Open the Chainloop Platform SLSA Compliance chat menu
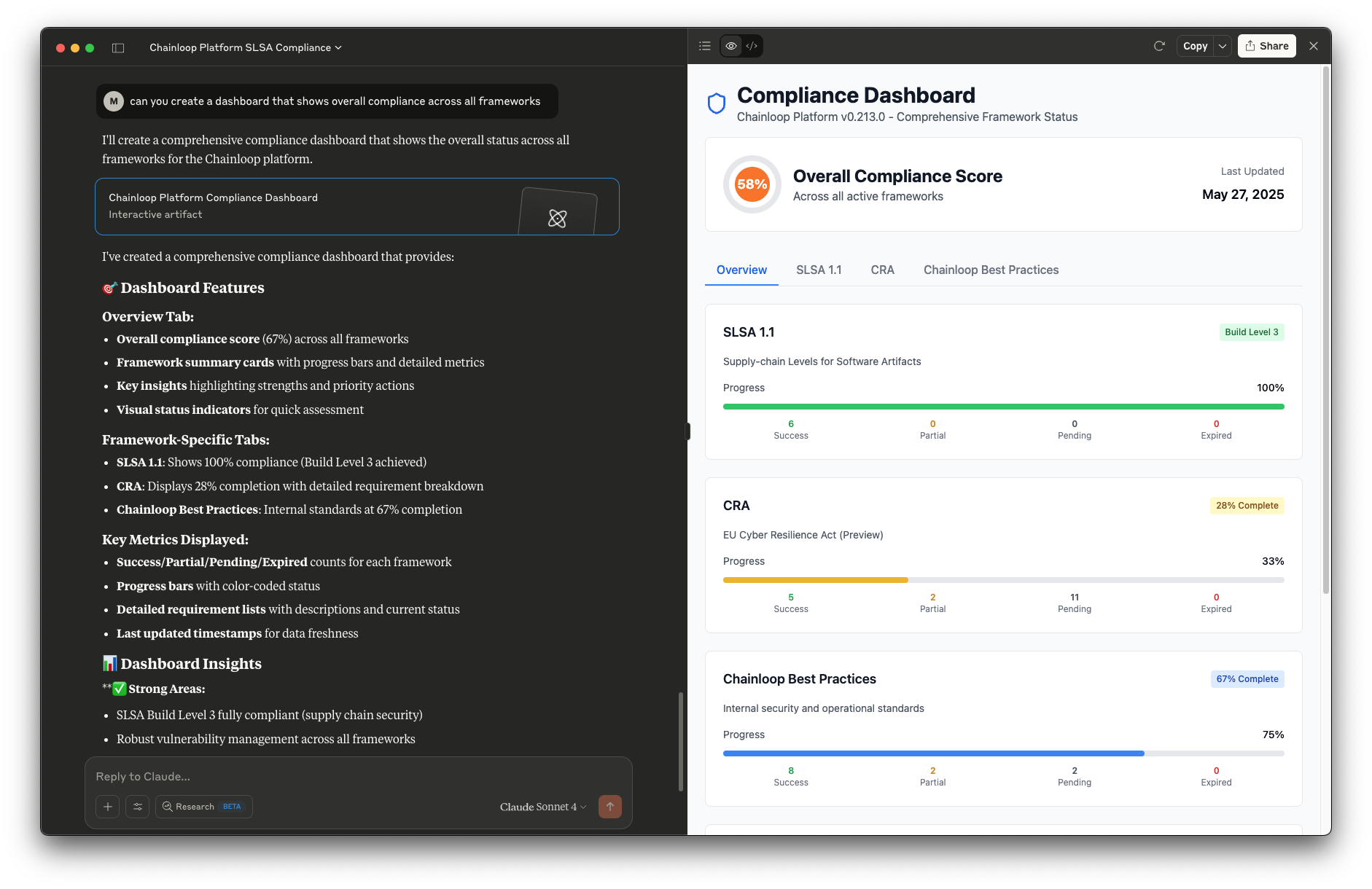Image resolution: width=1372 pixels, height=889 pixels. (246, 47)
